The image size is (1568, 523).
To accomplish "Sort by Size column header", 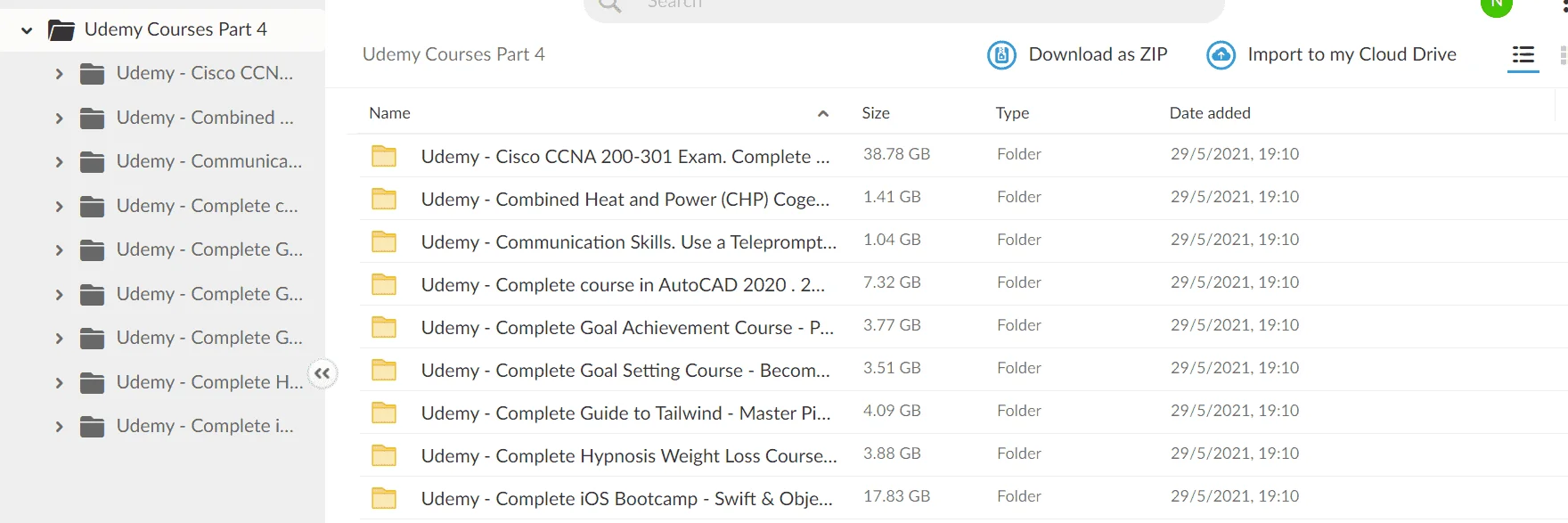I will click(x=876, y=113).
